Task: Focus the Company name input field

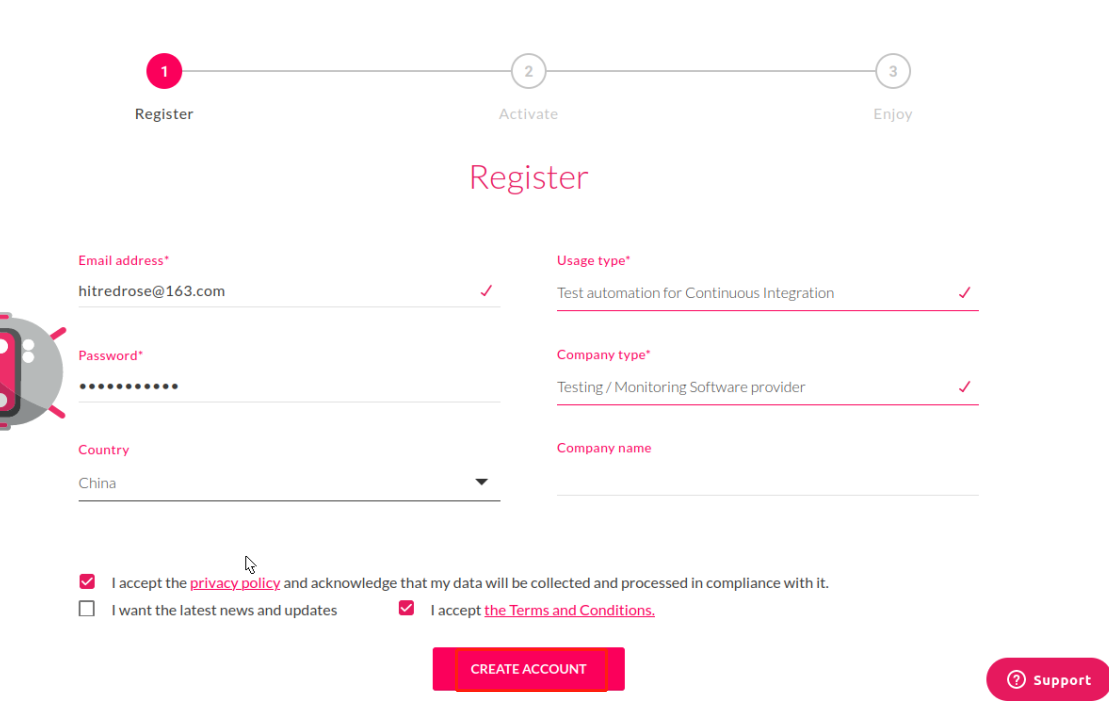Action: [x=767, y=480]
